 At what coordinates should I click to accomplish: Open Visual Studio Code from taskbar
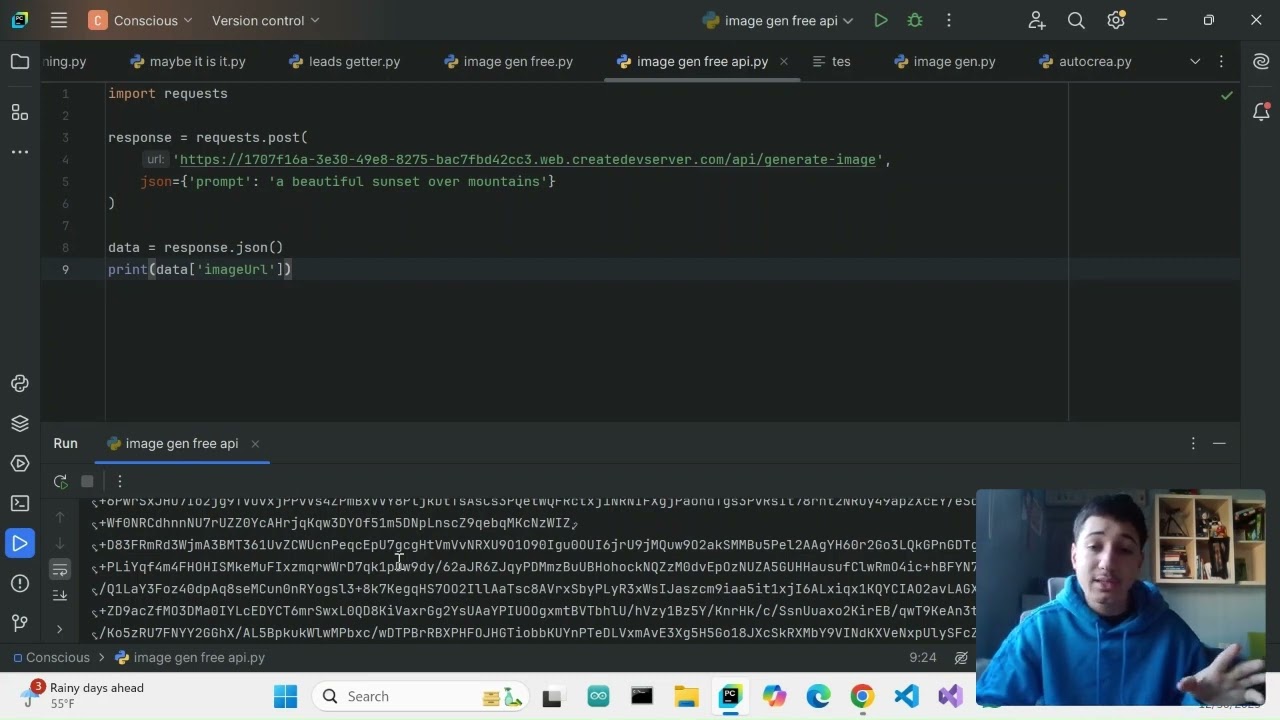point(906,697)
